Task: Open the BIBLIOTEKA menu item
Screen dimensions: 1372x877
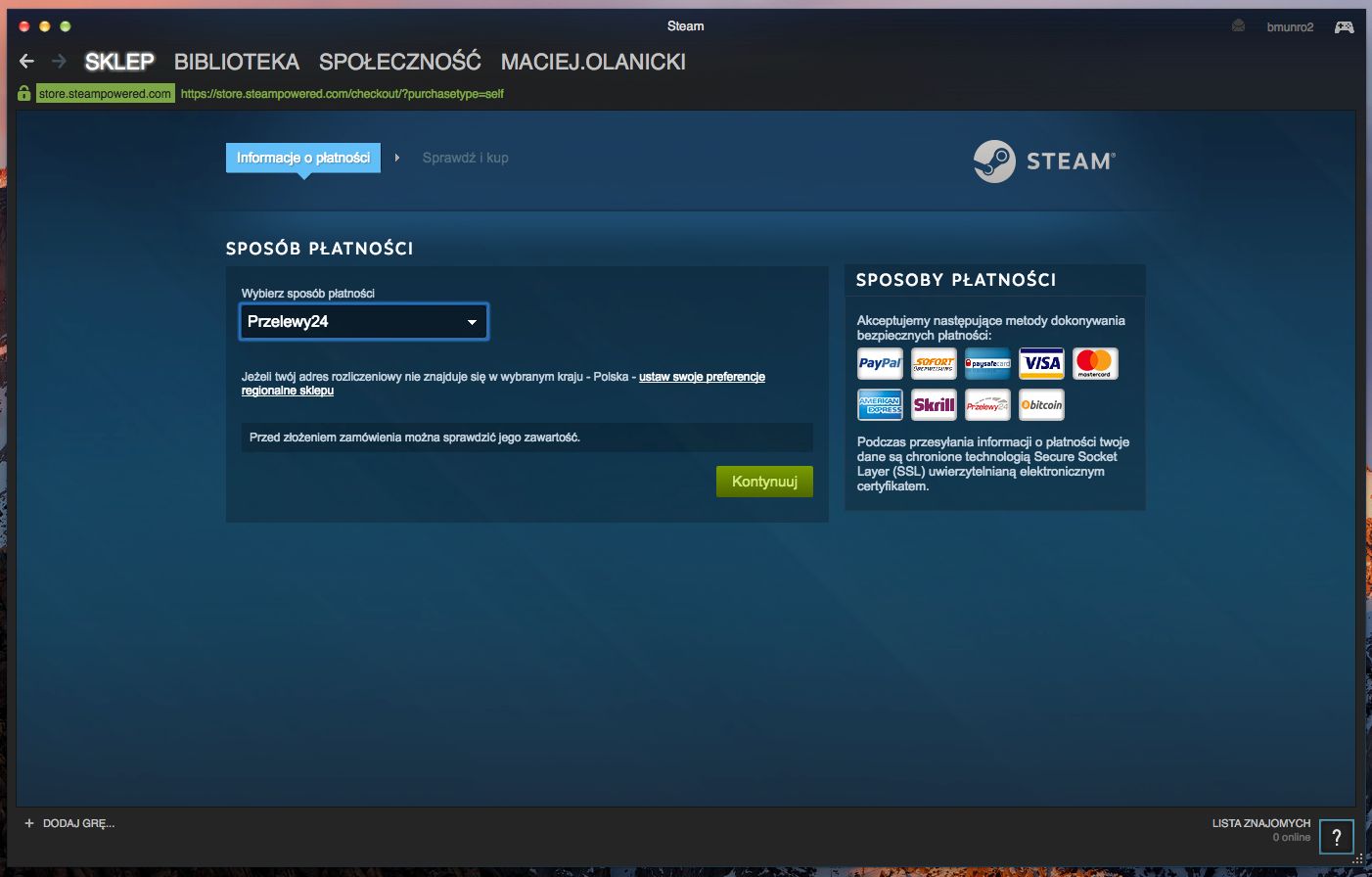Action: 236,61
